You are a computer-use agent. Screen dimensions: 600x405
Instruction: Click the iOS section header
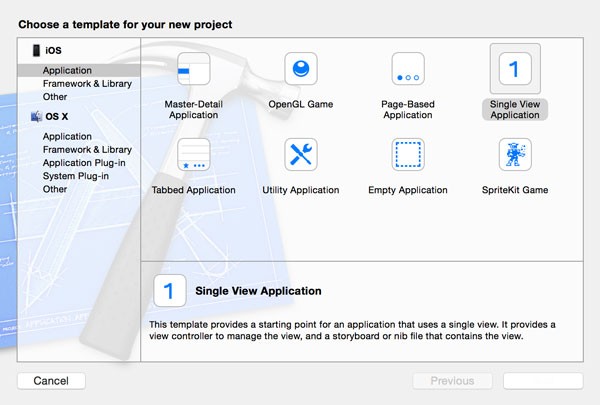[53, 50]
